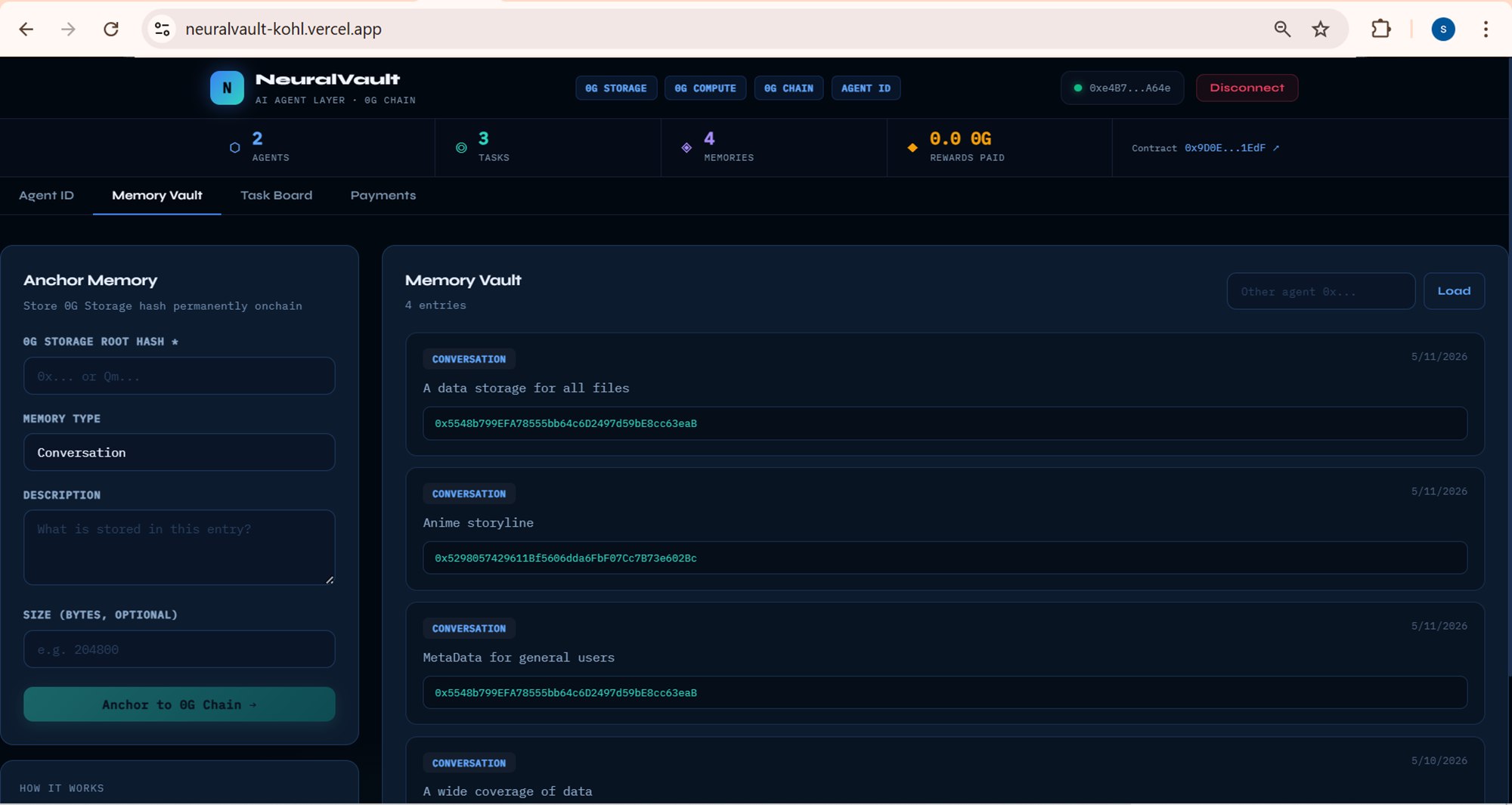Click Anchor to 0G Chain button
This screenshot has height=805, width=1512.
coord(179,704)
